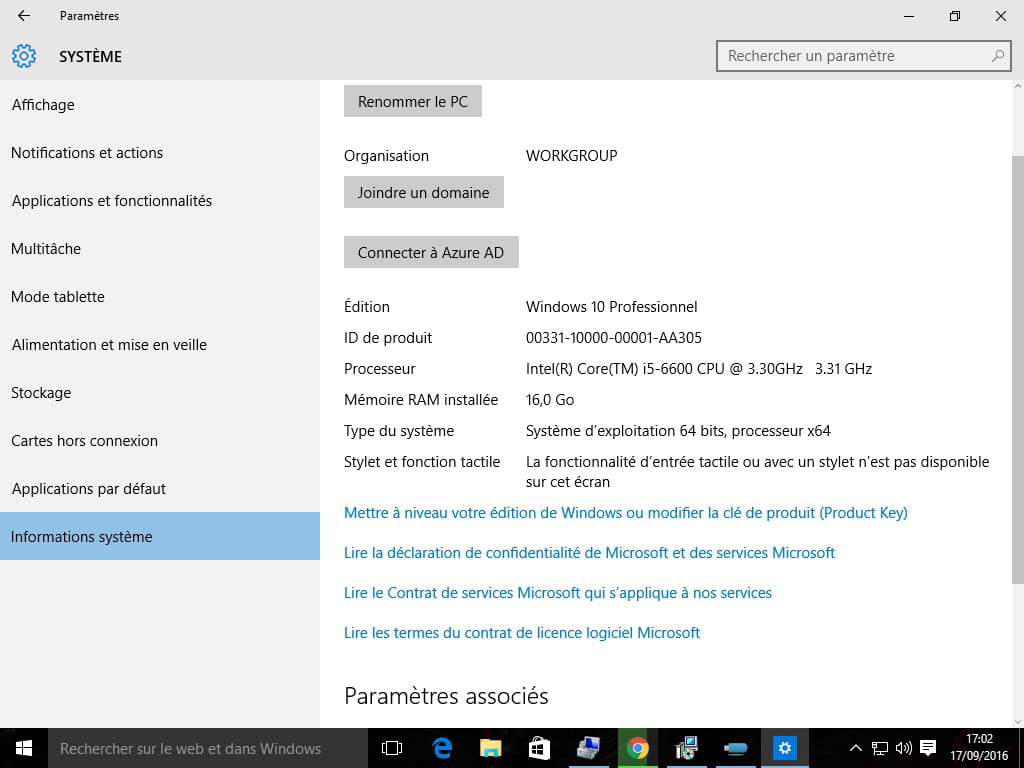Launch Microsoft Edge from the taskbar

pyautogui.click(x=442, y=748)
